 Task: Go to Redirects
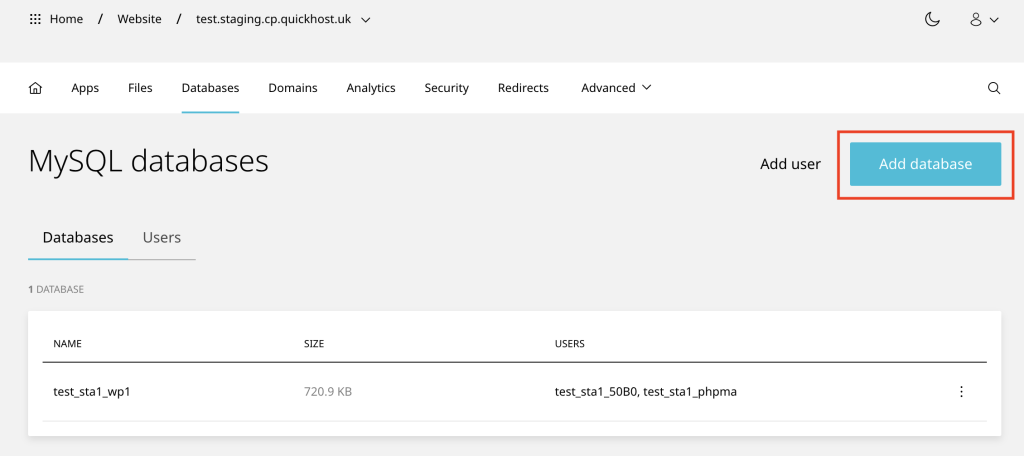click(523, 88)
